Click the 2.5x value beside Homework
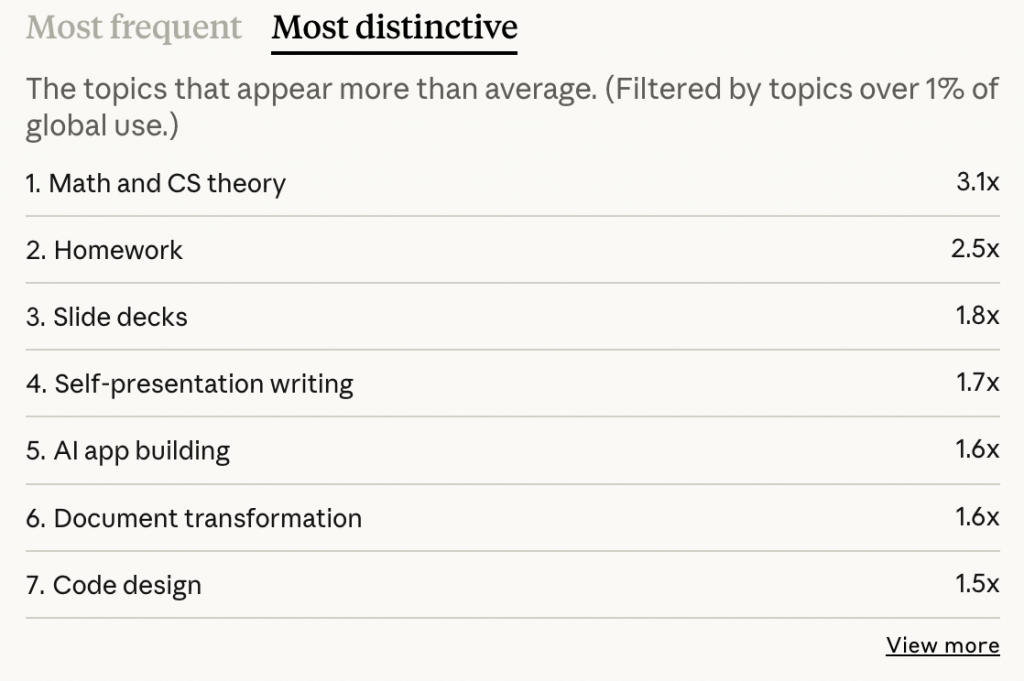 tap(975, 249)
